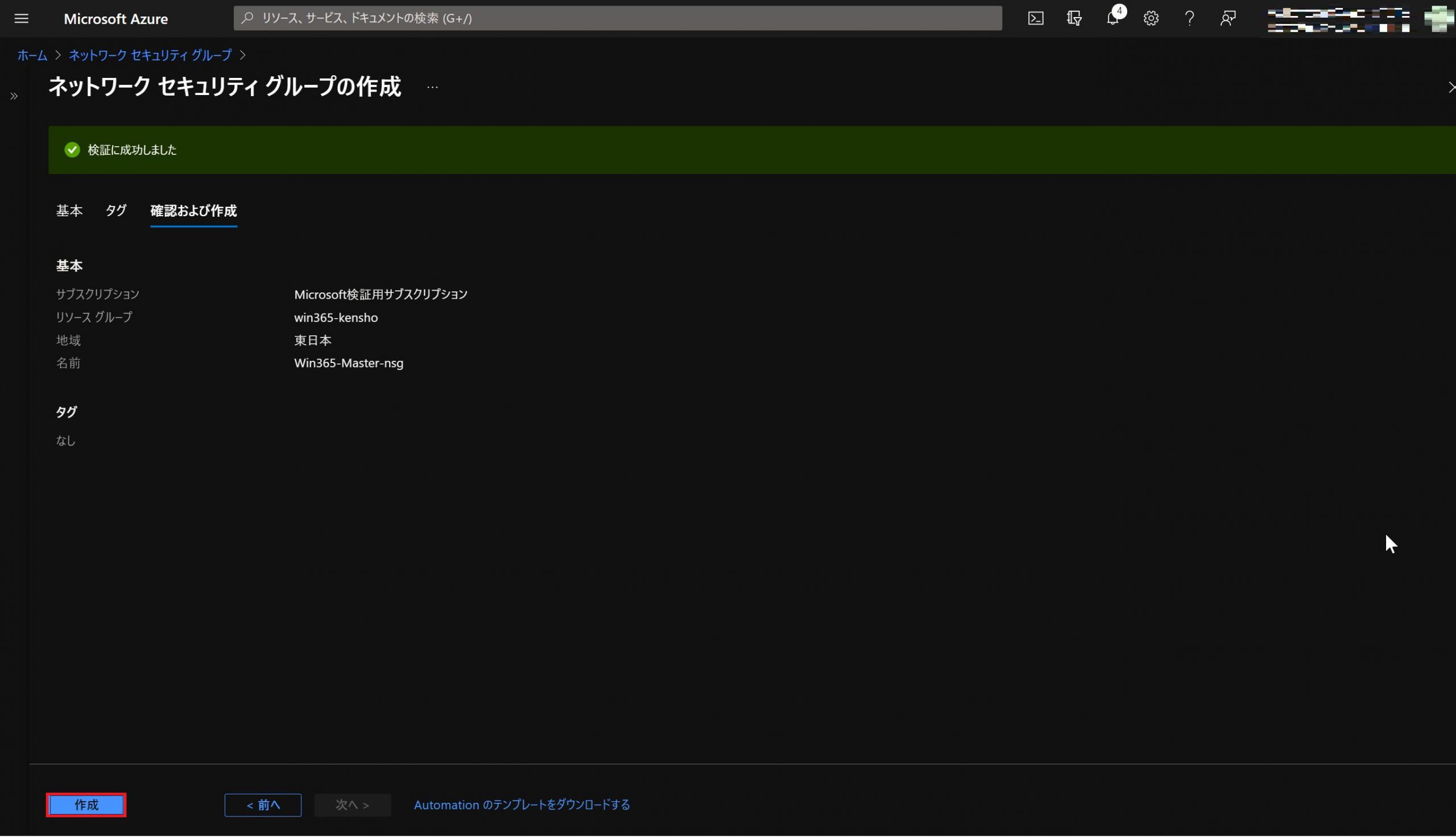
Task: Download the Automation template link
Action: [522, 805]
